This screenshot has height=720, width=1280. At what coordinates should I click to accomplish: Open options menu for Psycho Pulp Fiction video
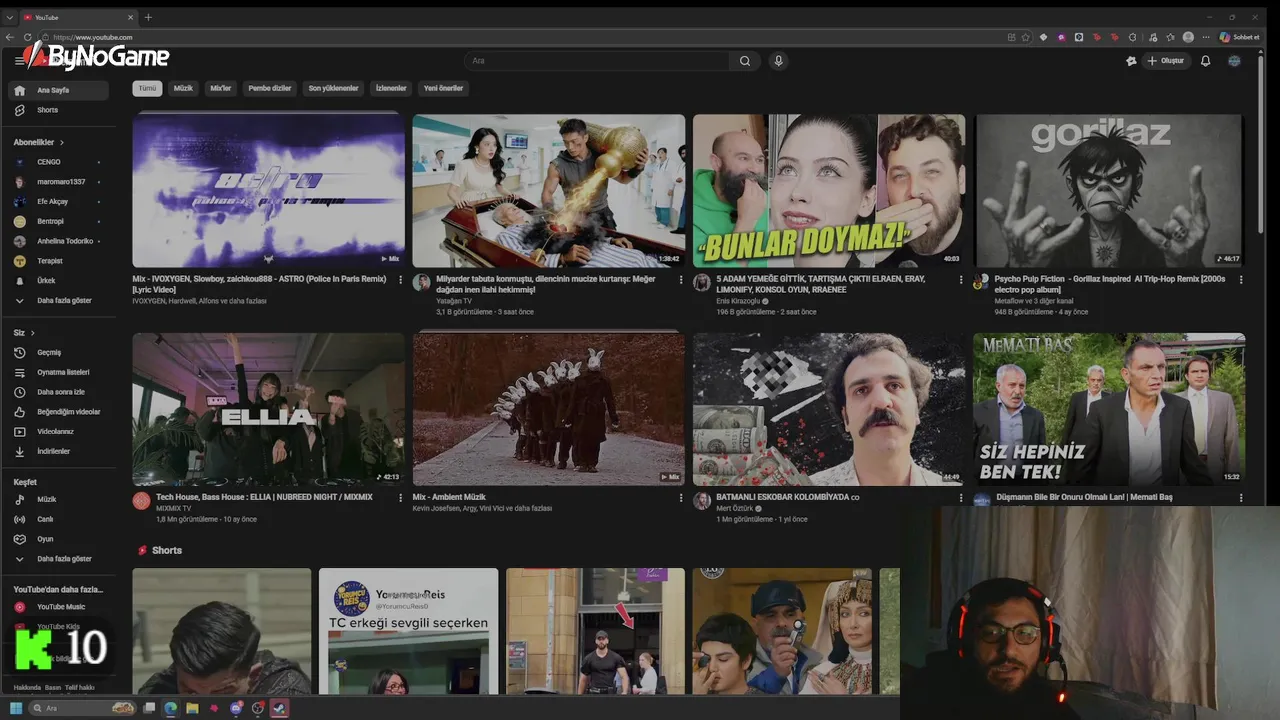[x=1241, y=280]
